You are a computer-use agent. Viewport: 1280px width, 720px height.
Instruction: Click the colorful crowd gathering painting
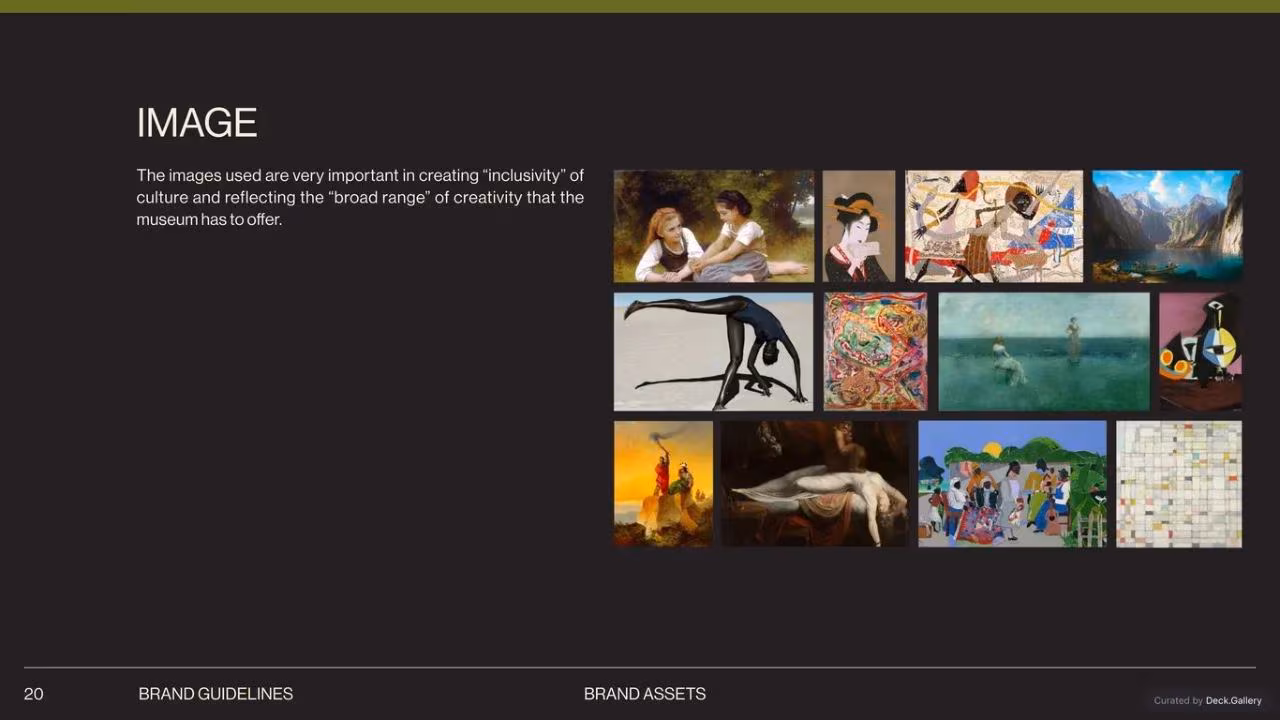(x=1012, y=484)
